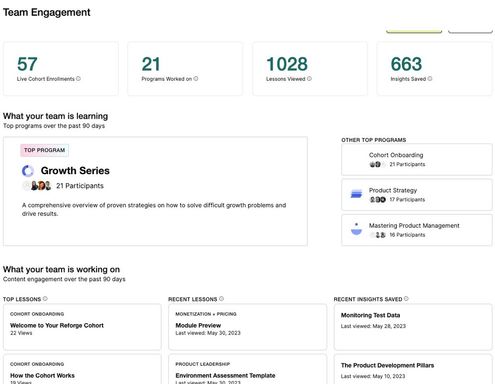Open the Product Strategy program card
The height and width of the screenshot is (384, 495).
[417, 195]
